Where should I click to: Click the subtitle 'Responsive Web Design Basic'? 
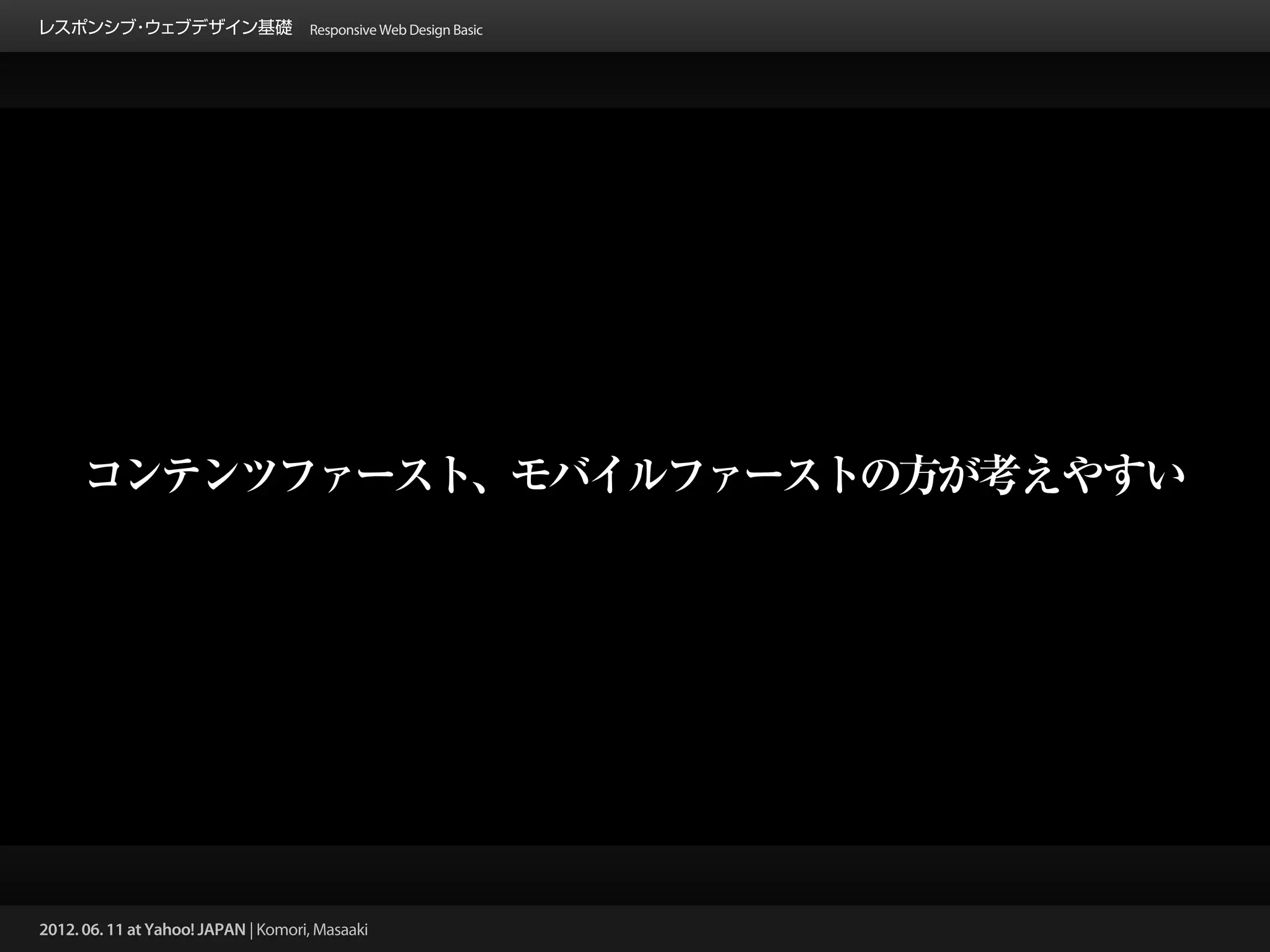[396, 30]
